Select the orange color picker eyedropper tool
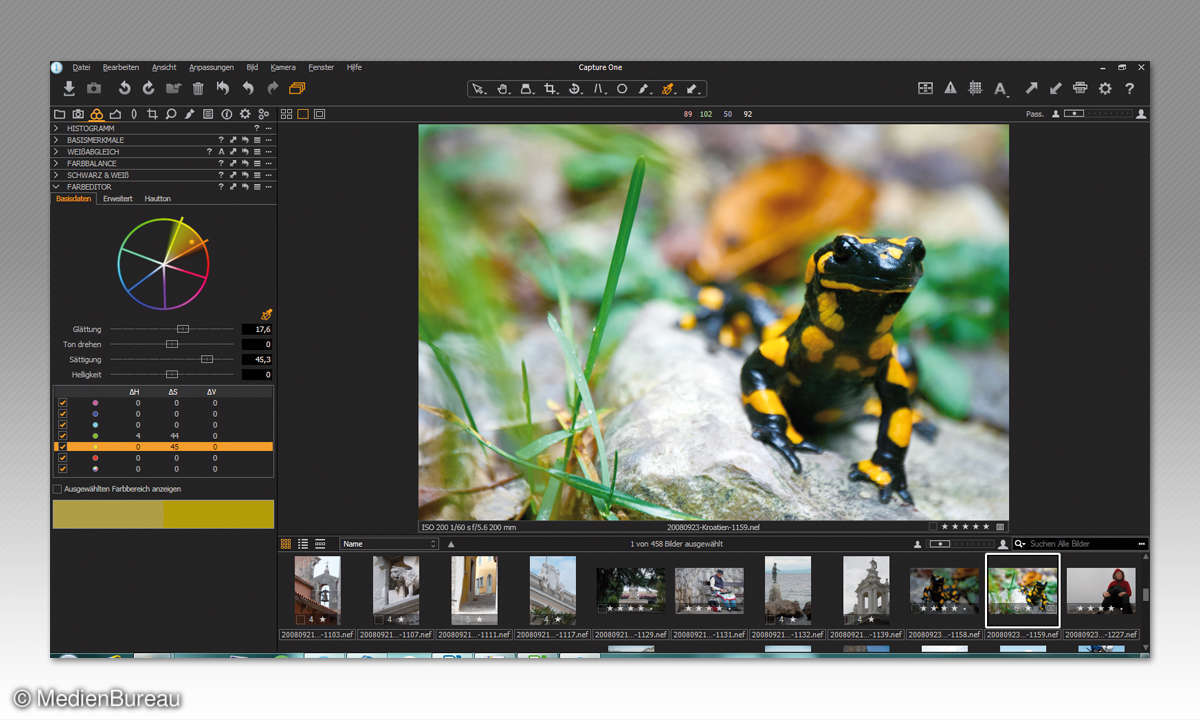1200x720 pixels. [x=668, y=89]
